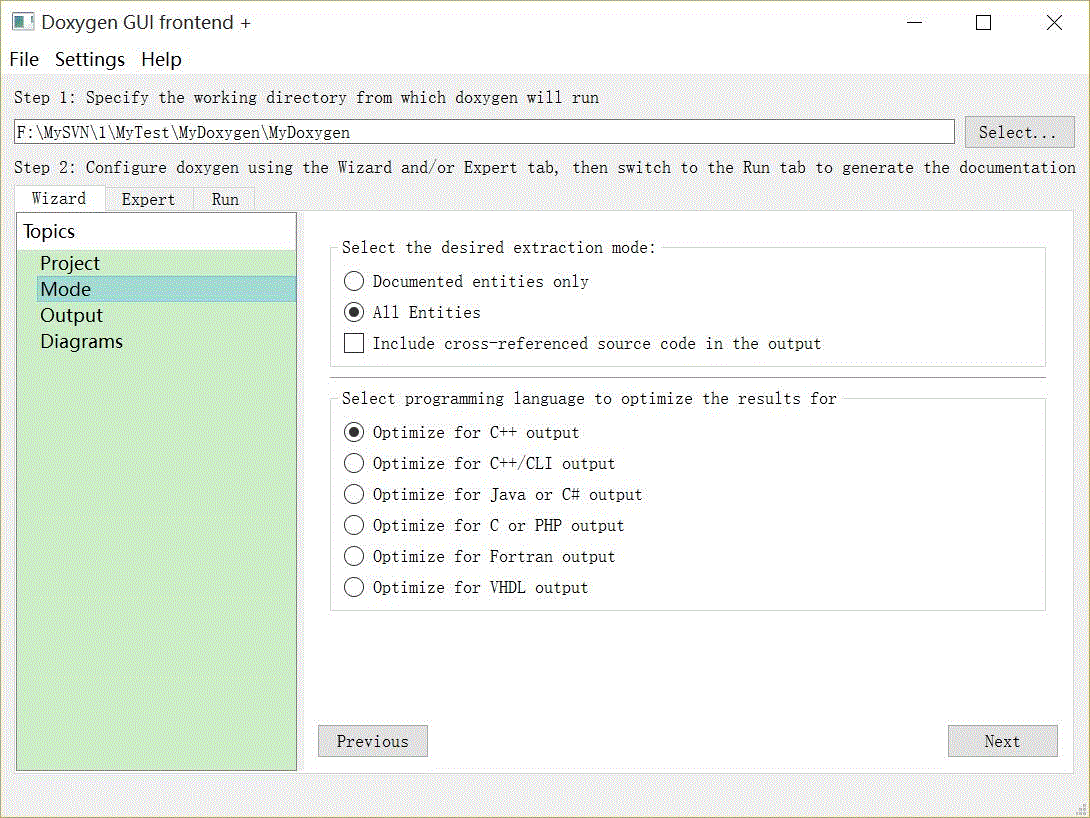1090x818 pixels.
Task: Enable Include cross-referenced source code checkbox
Action: [583, 343]
